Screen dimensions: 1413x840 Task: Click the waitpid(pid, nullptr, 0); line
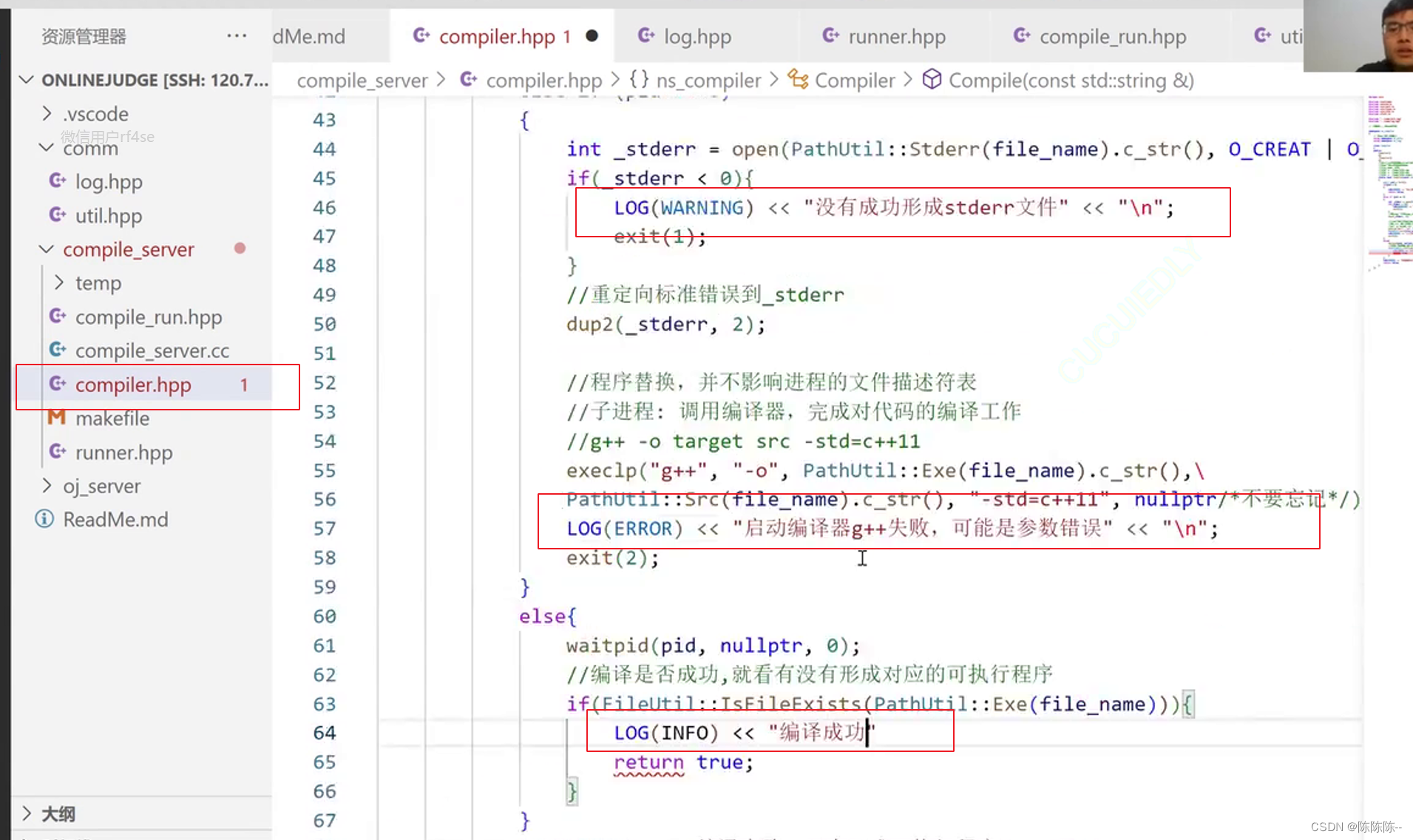tap(714, 646)
